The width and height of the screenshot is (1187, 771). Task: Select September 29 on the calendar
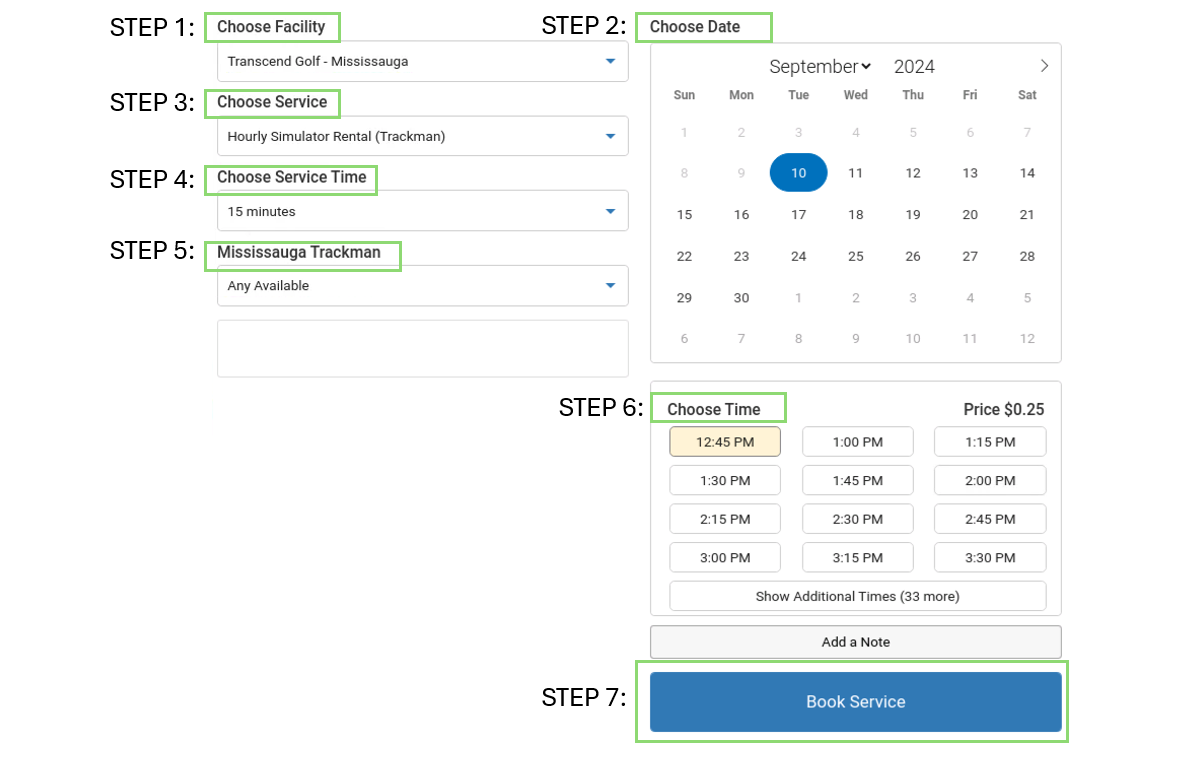point(684,298)
